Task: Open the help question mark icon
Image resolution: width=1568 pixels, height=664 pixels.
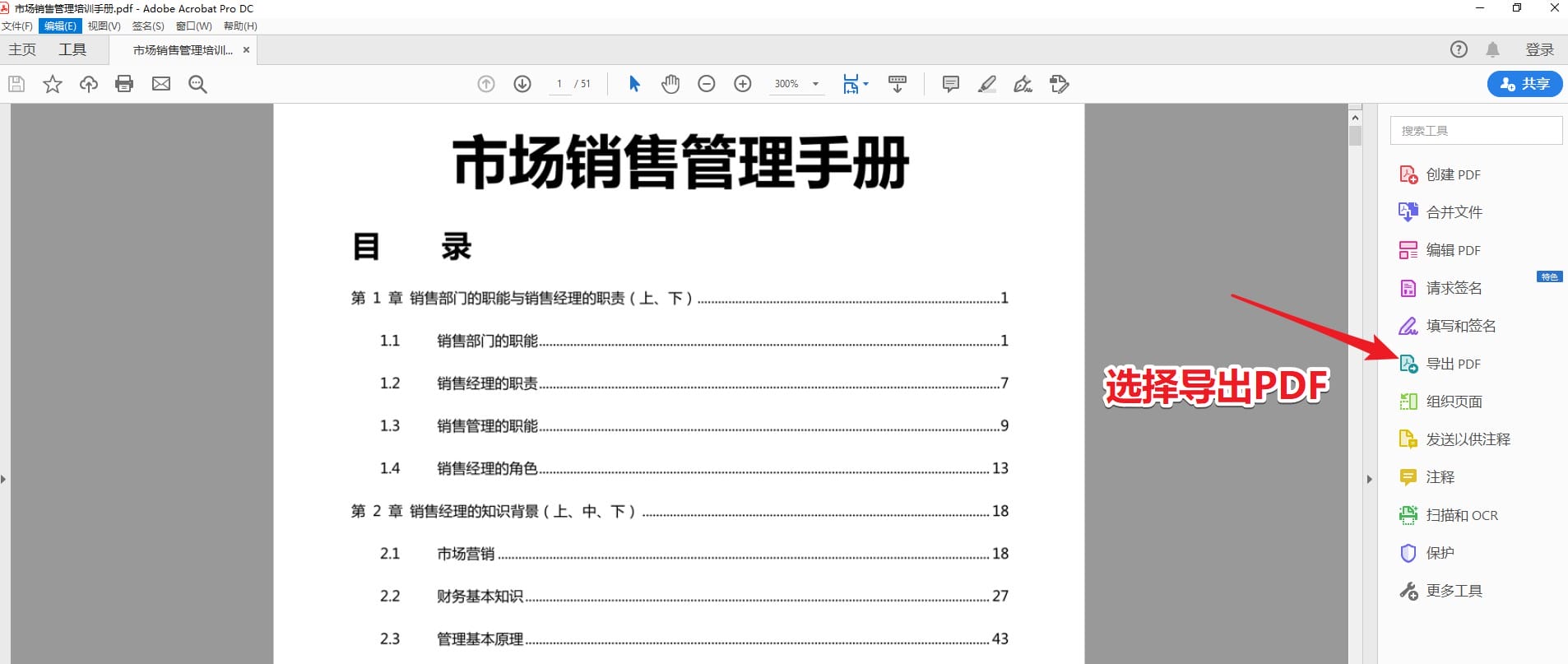Action: click(x=1459, y=49)
